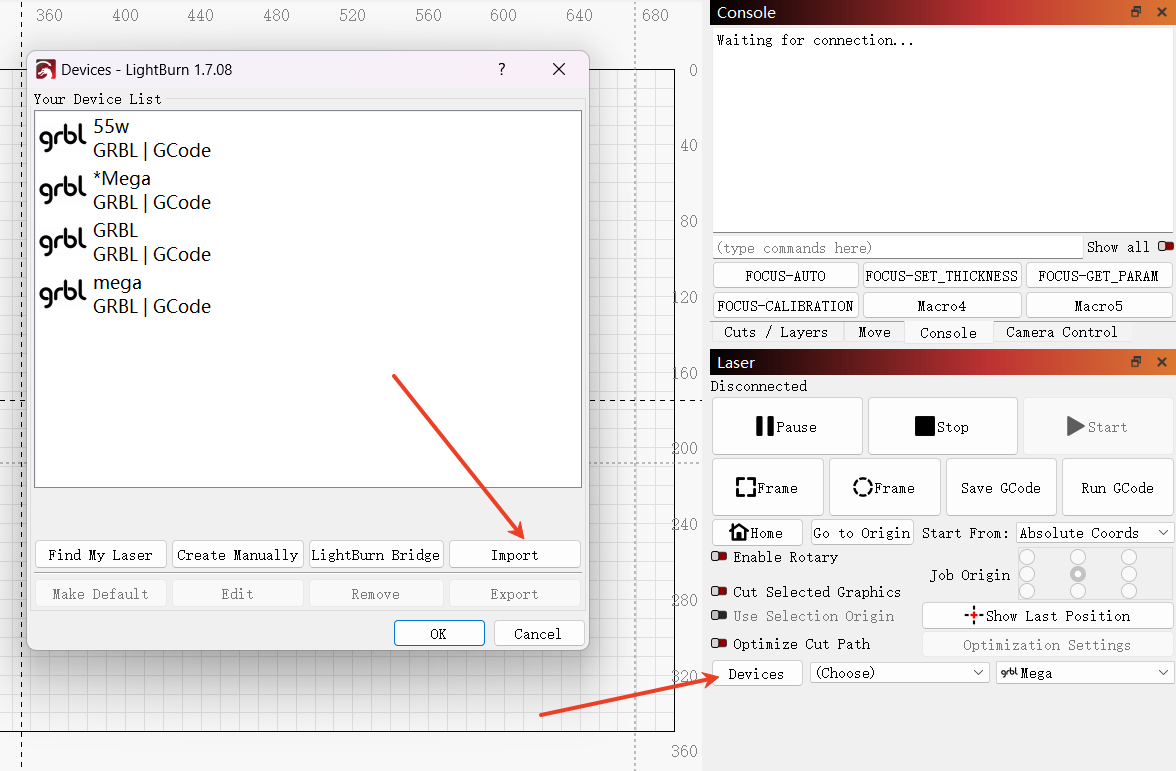Image resolution: width=1176 pixels, height=771 pixels.
Task: Toggle Optimize Cut Path
Action: click(718, 643)
